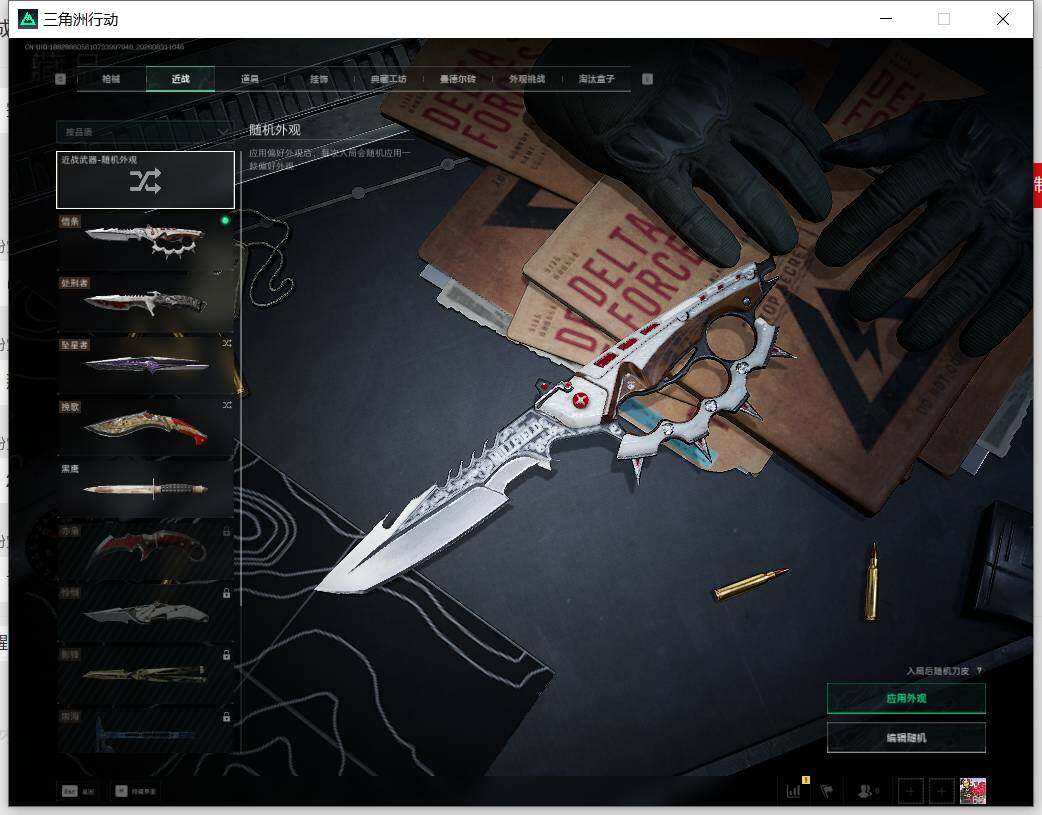The width and height of the screenshot is (1042, 815).
Task: Click the shuffle icon on the random skin card
Action: pos(146,181)
